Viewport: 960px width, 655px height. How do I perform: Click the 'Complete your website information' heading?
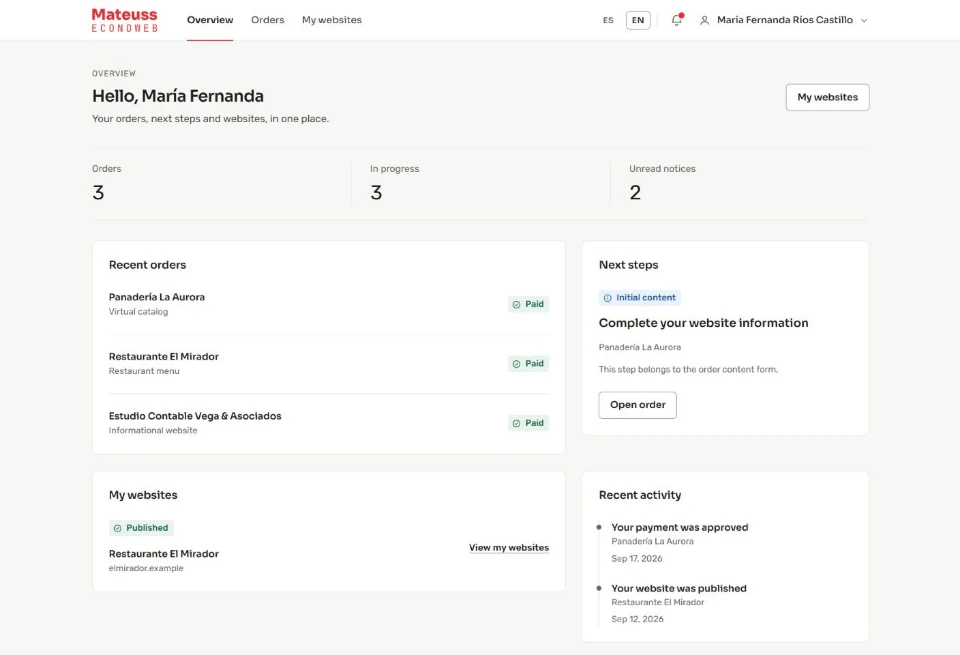pyautogui.click(x=703, y=323)
